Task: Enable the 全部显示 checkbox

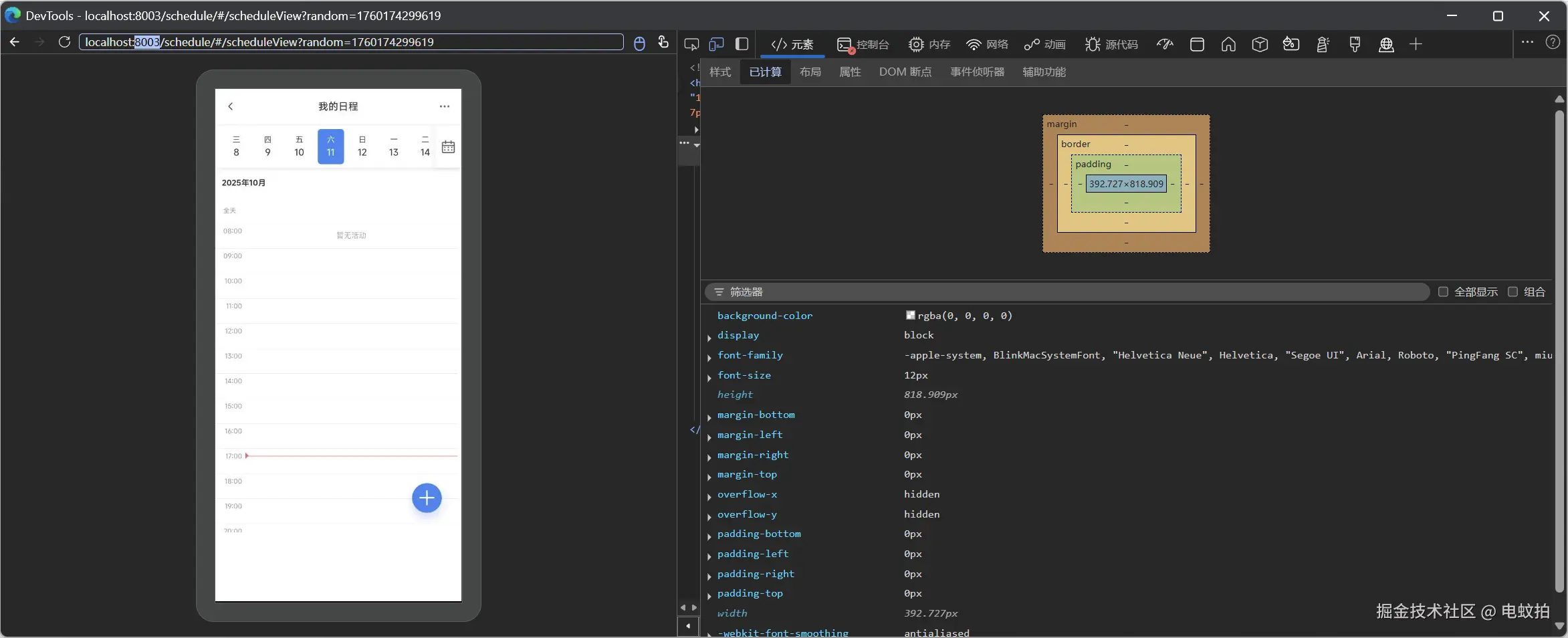Action: click(1443, 292)
